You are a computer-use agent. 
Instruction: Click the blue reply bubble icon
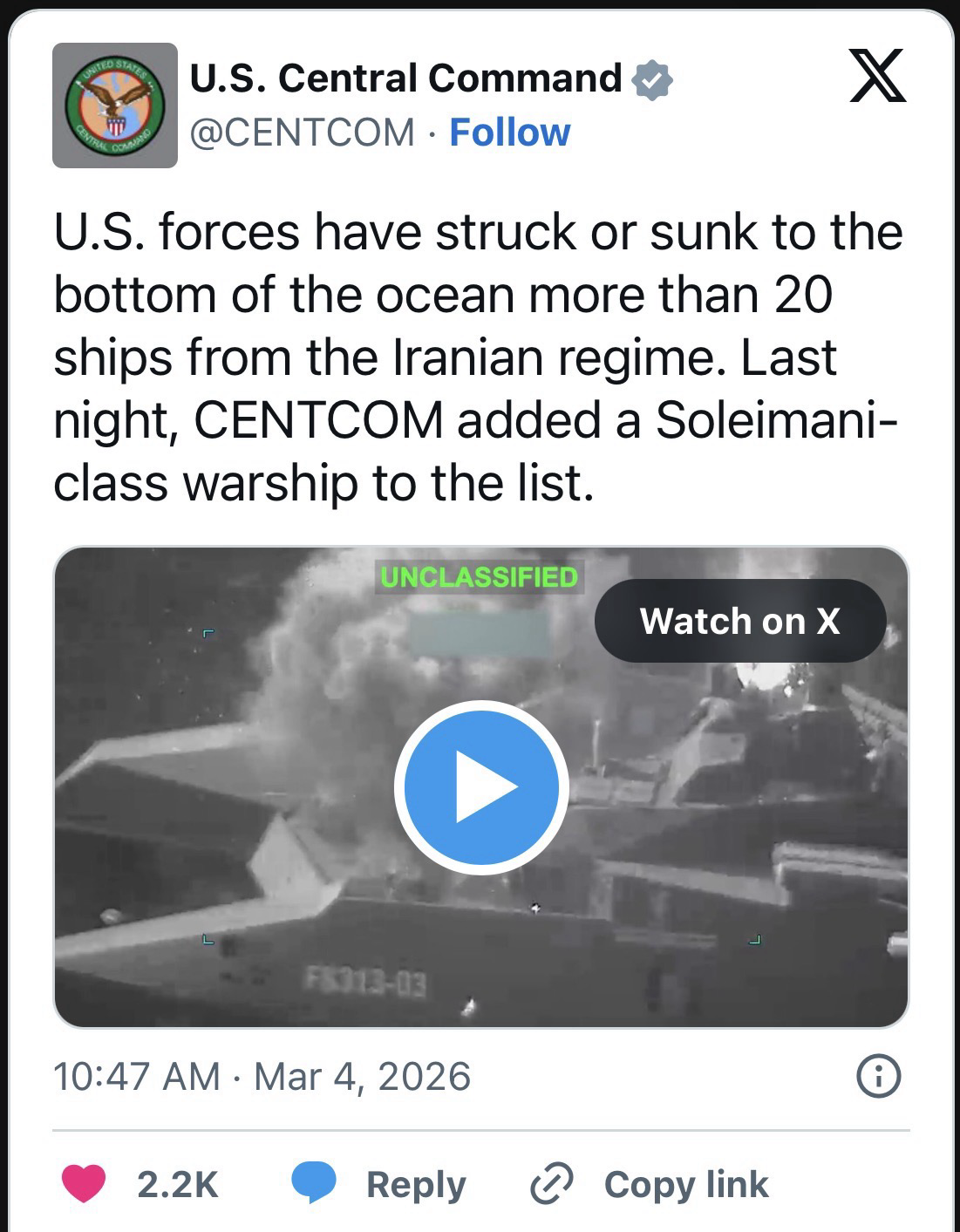click(313, 1183)
